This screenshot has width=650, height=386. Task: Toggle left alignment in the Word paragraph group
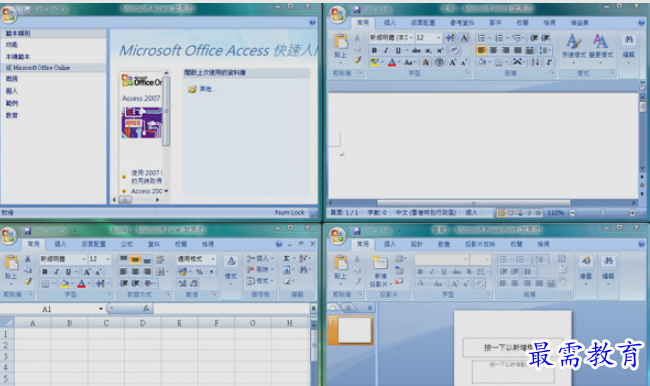[481, 50]
